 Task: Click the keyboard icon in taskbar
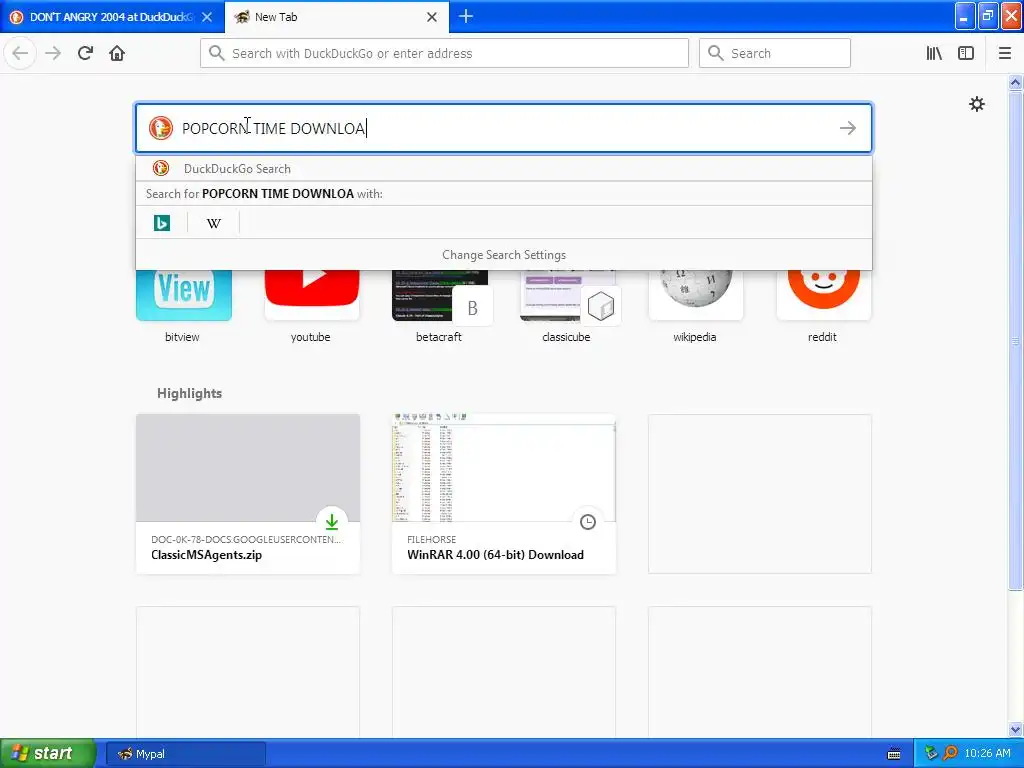[894, 754]
